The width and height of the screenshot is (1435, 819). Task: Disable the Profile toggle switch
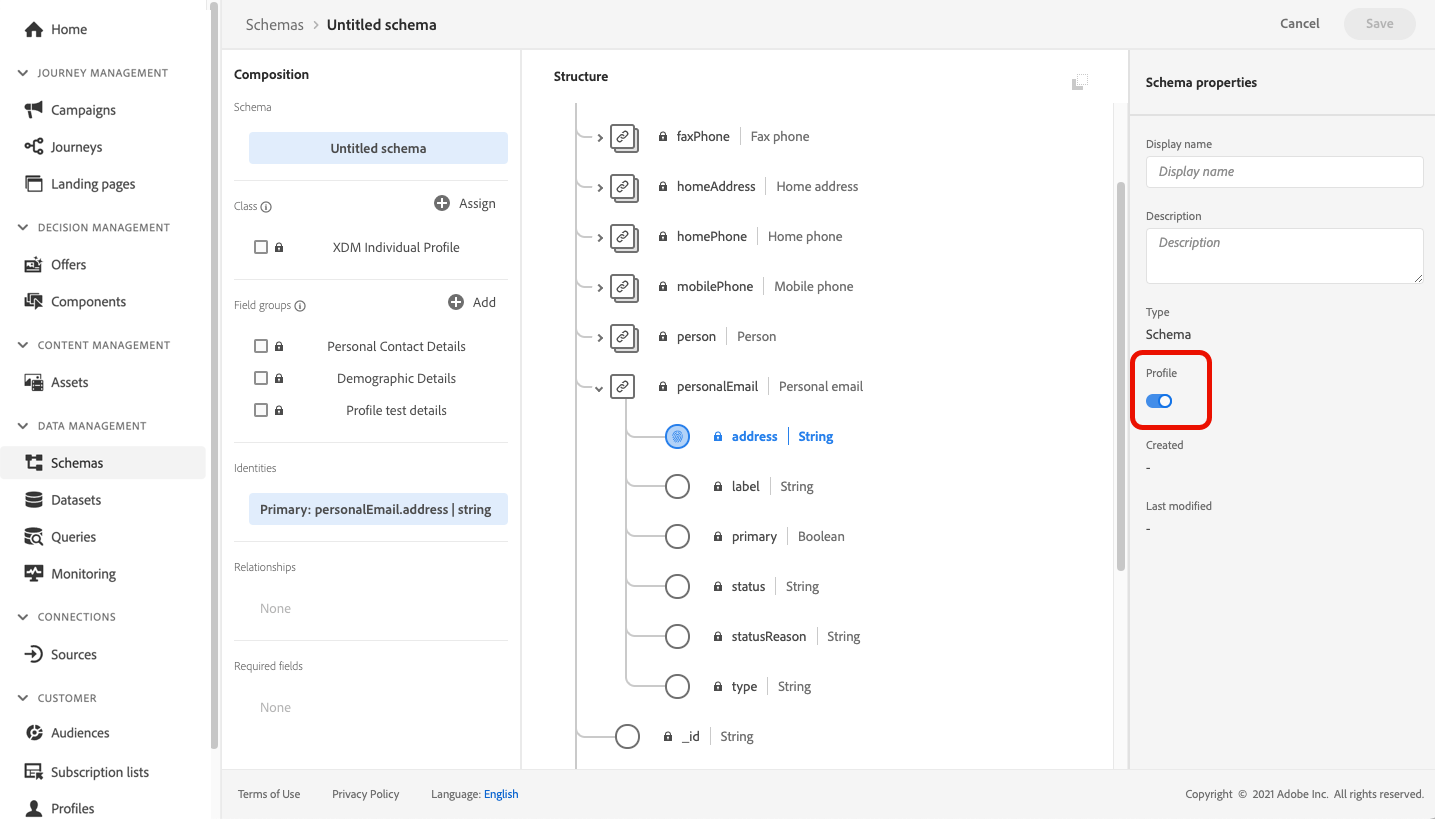[1159, 401]
